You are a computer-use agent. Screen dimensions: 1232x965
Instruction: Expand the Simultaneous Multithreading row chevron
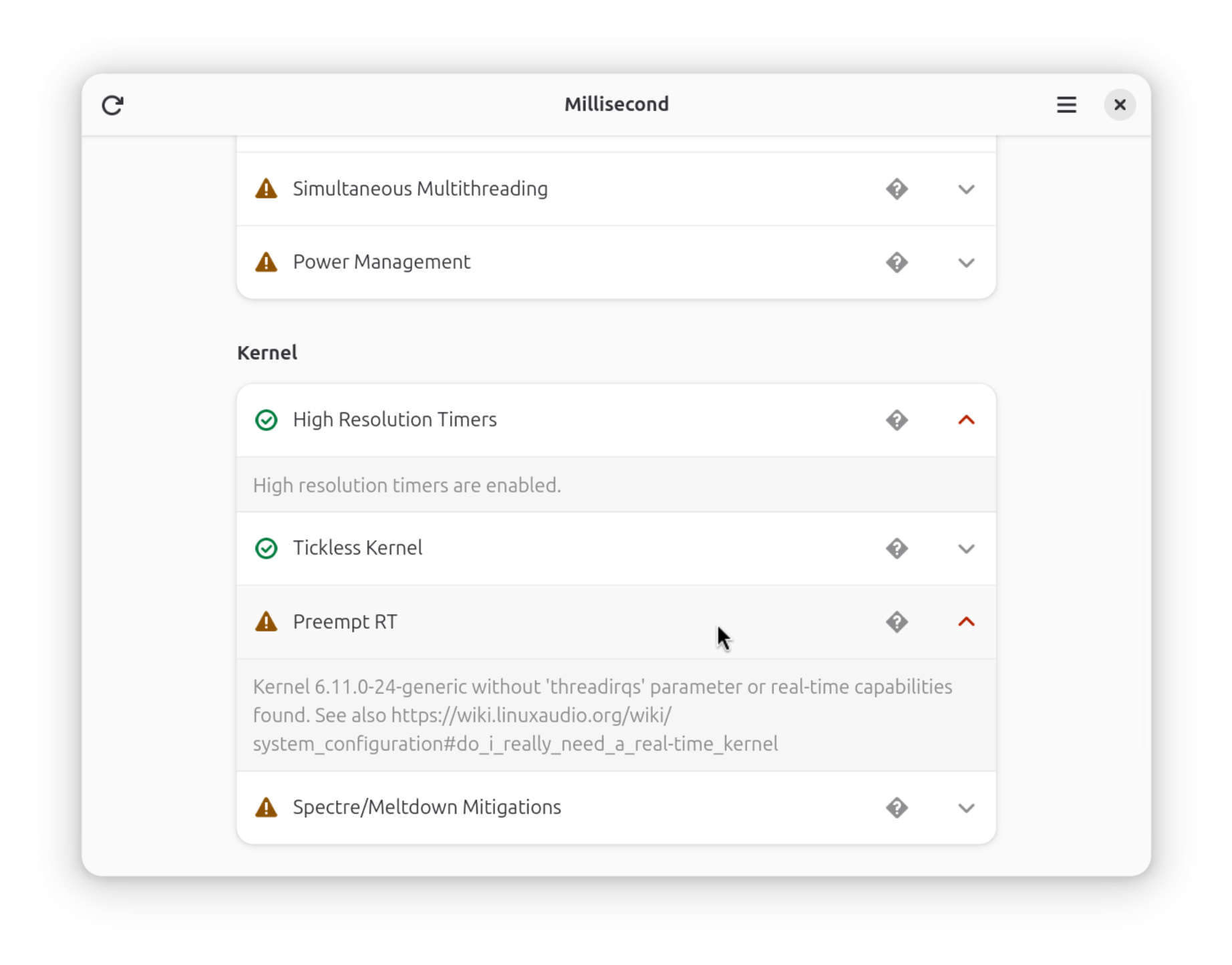coord(965,190)
